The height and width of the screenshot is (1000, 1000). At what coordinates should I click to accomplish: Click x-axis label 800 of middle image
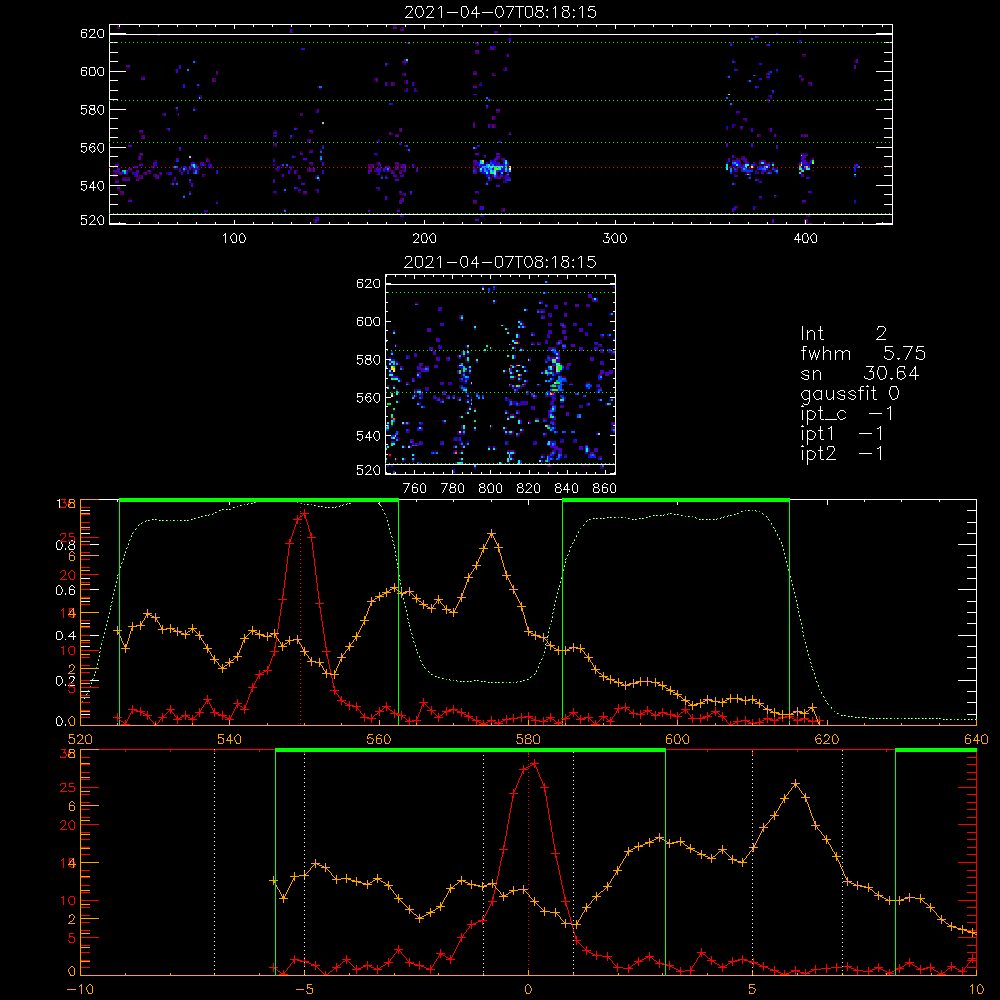[x=490, y=489]
